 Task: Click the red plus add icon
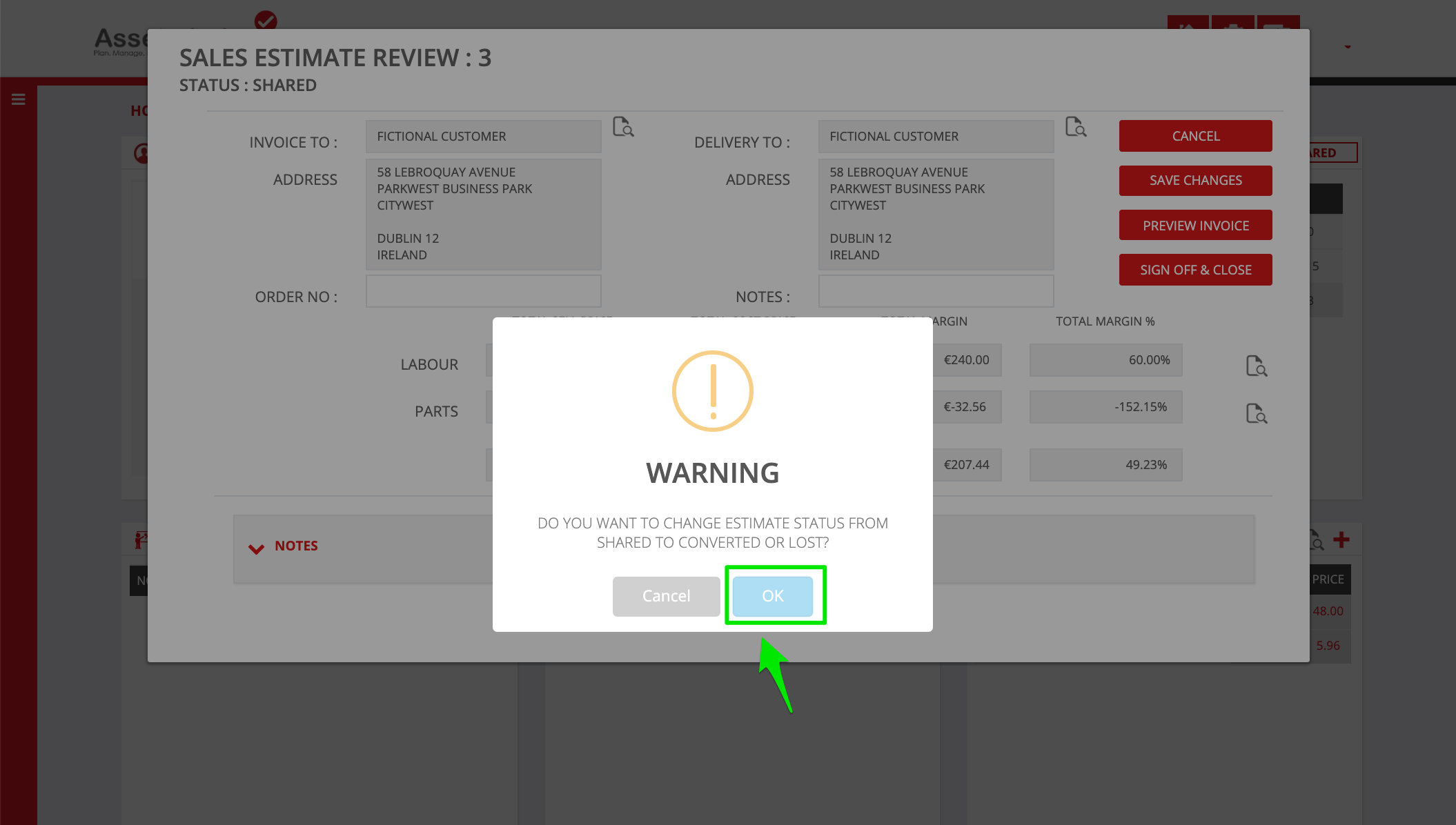pos(1341,540)
